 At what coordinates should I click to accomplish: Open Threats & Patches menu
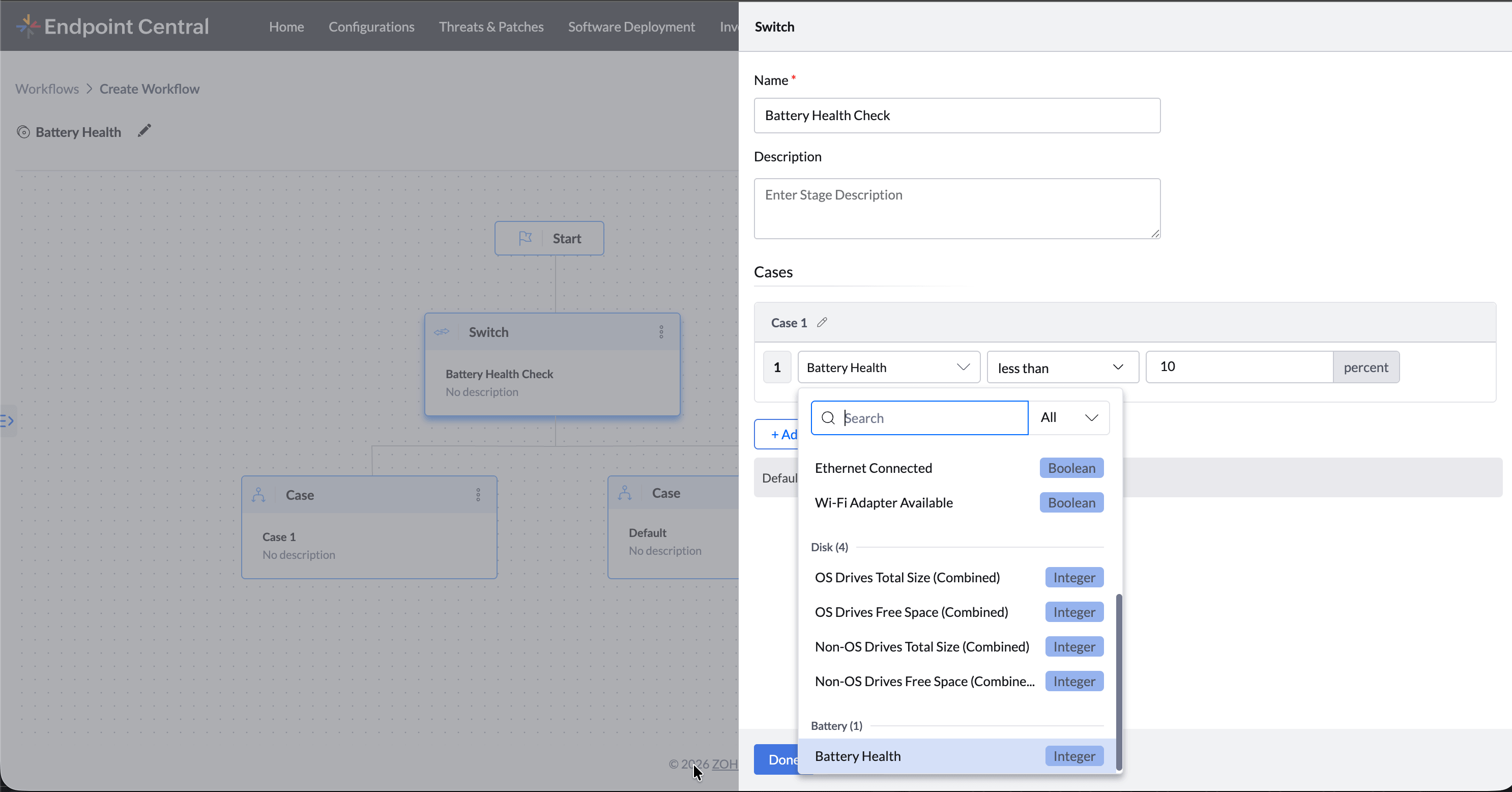pyautogui.click(x=491, y=26)
